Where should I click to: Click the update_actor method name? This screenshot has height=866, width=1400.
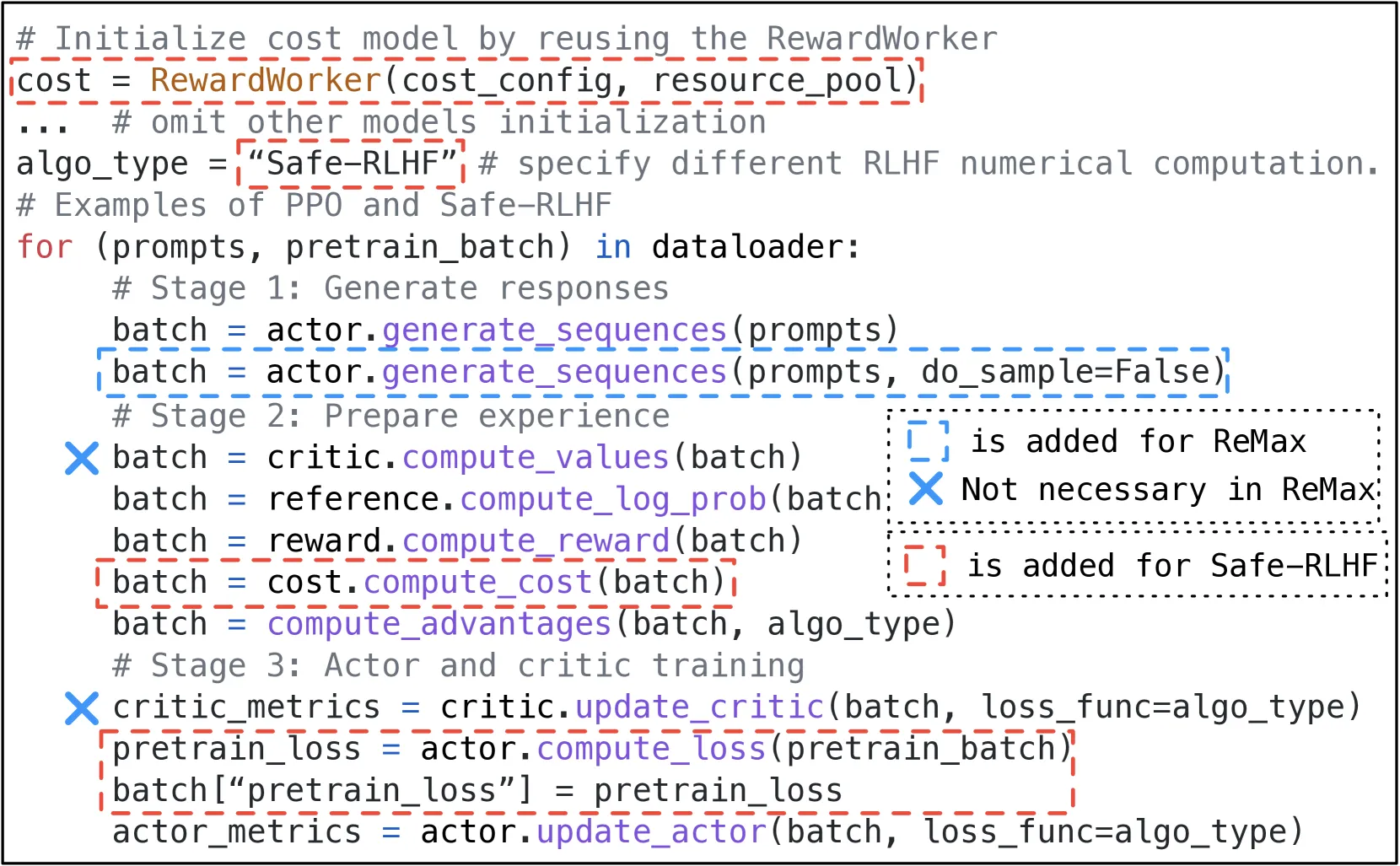(x=652, y=832)
